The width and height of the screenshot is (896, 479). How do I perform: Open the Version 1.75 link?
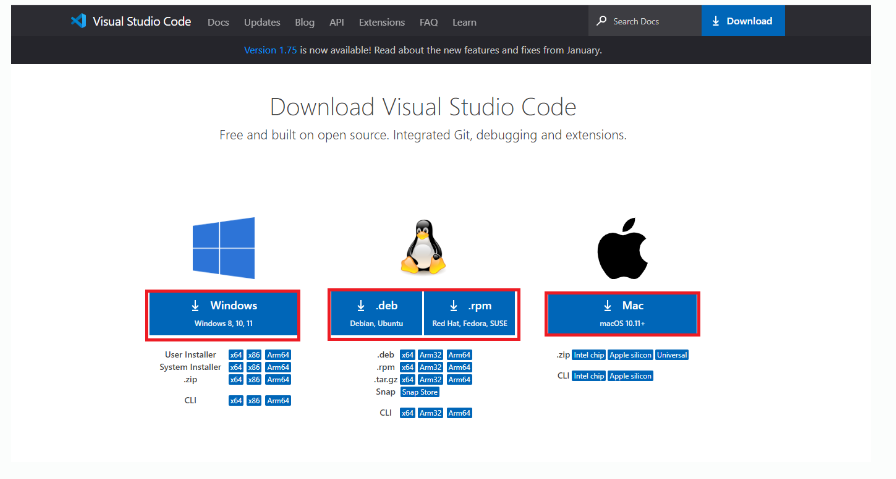(x=270, y=50)
